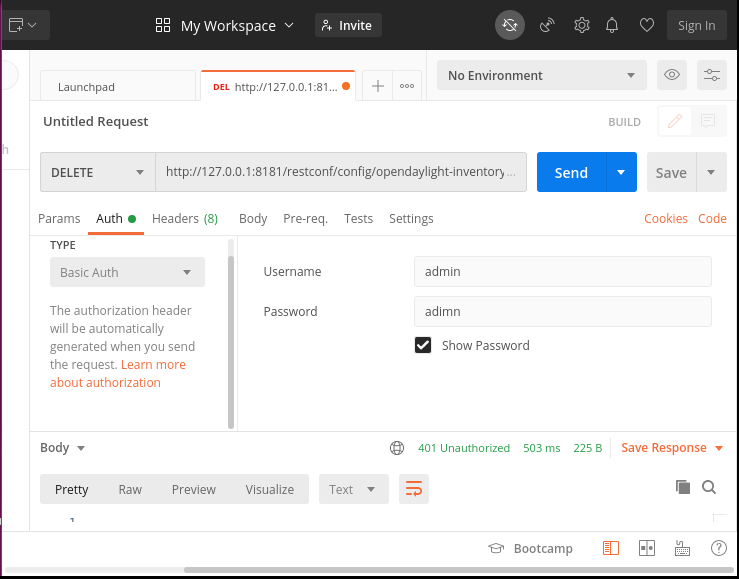The image size is (739, 579).
Task: Search the response body with magnifier icon
Action: tap(709, 487)
